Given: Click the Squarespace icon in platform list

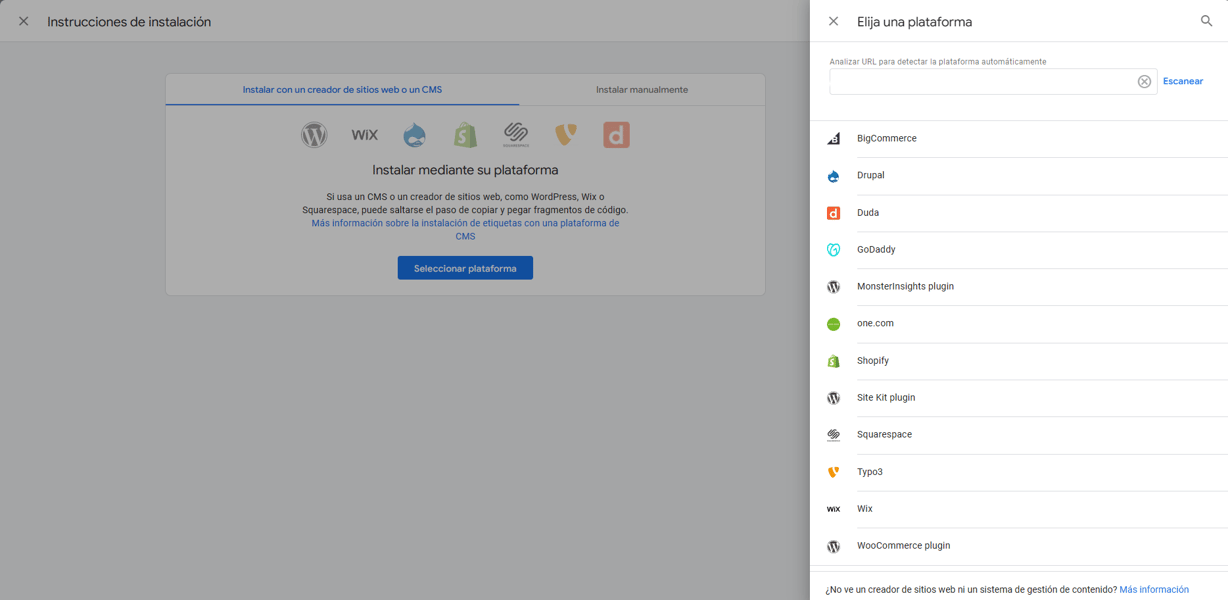Looking at the screenshot, I should pos(833,435).
